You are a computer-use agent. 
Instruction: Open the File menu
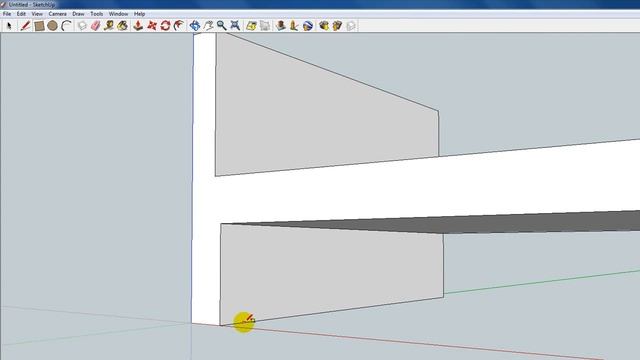[x=7, y=14]
